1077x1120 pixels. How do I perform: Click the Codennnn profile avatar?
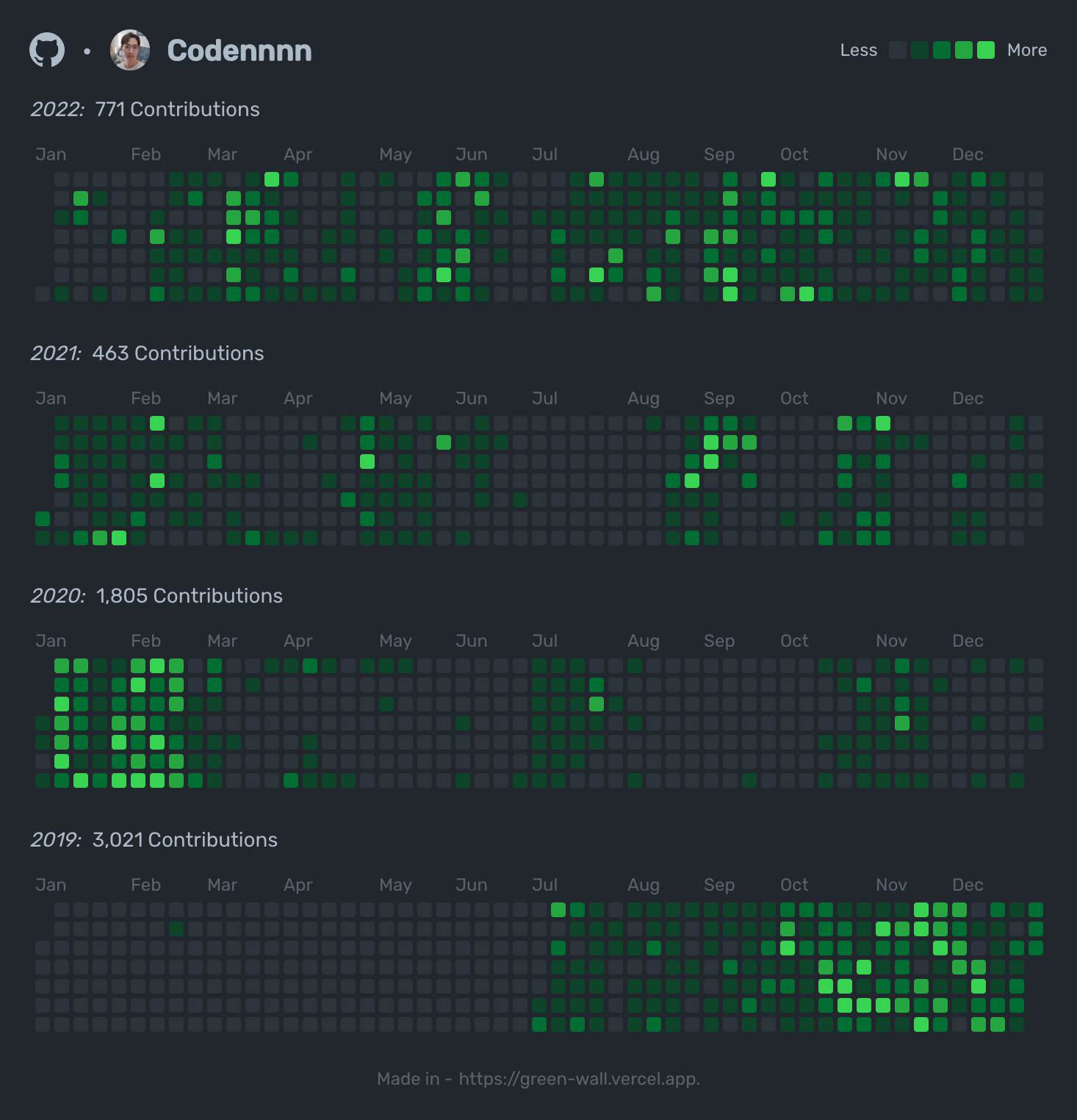(130, 50)
